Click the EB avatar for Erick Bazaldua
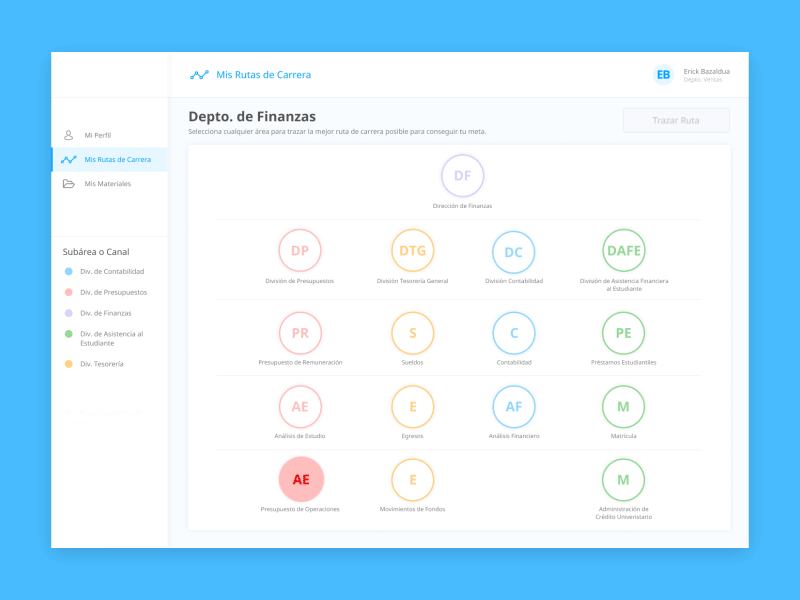The height and width of the screenshot is (600, 800). pyautogui.click(x=661, y=73)
